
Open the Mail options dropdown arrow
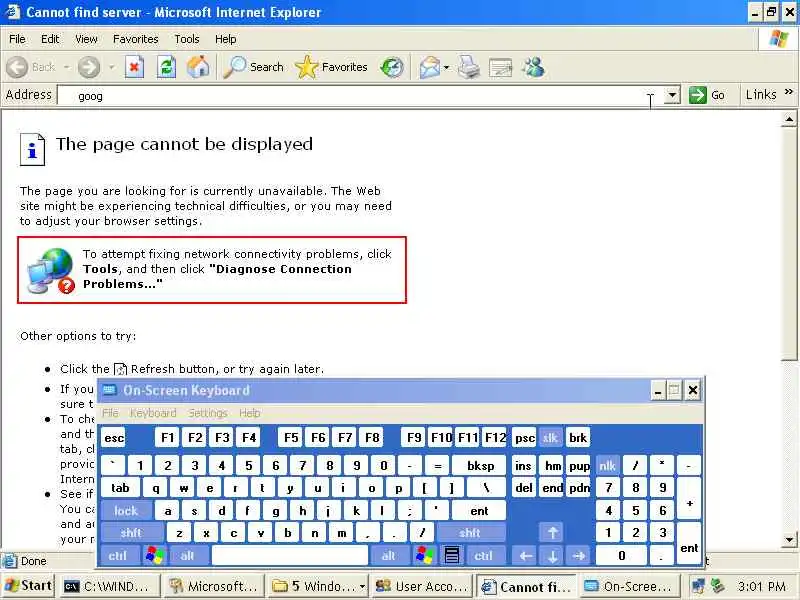pos(446,67)
